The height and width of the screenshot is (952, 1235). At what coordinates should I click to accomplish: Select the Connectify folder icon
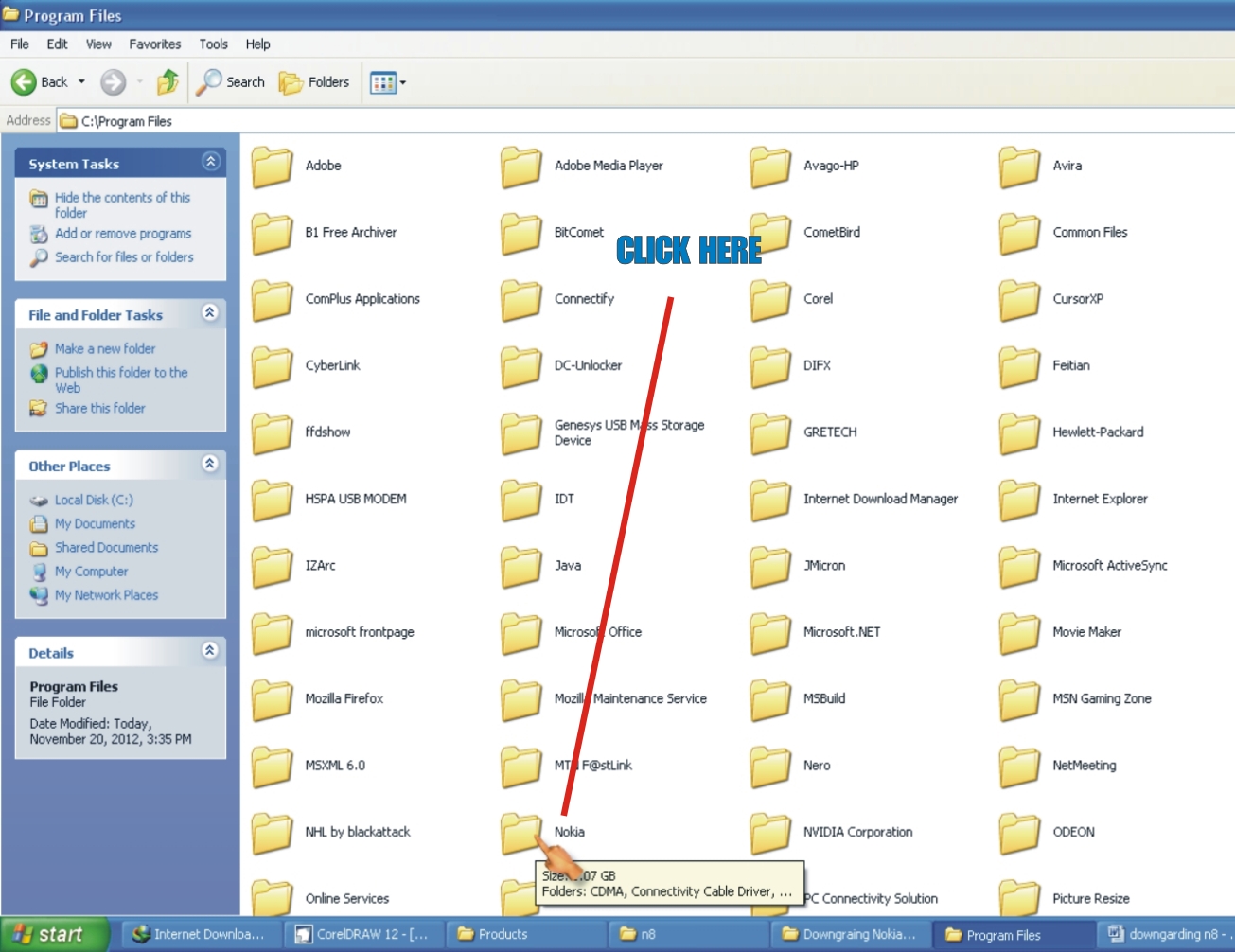click(521, 300)
